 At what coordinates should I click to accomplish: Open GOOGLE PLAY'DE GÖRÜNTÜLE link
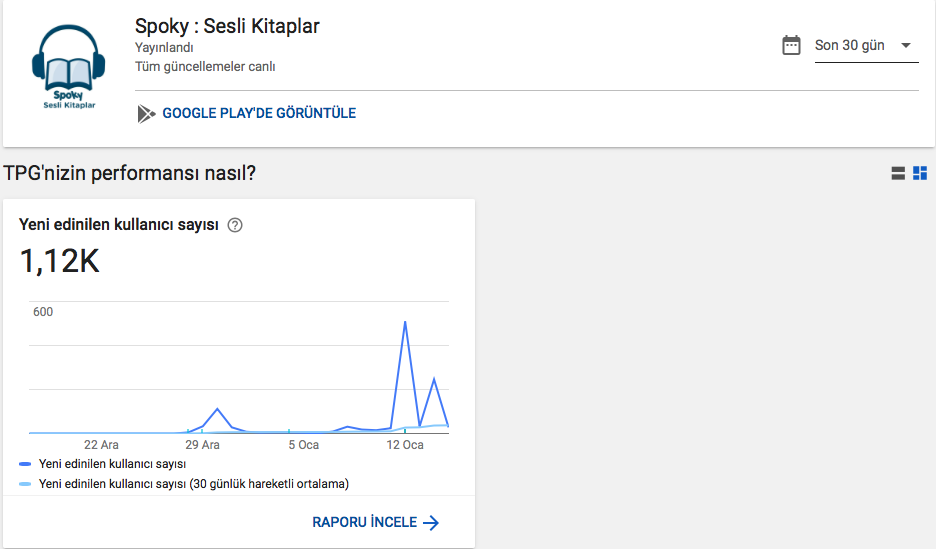(259, 113)
